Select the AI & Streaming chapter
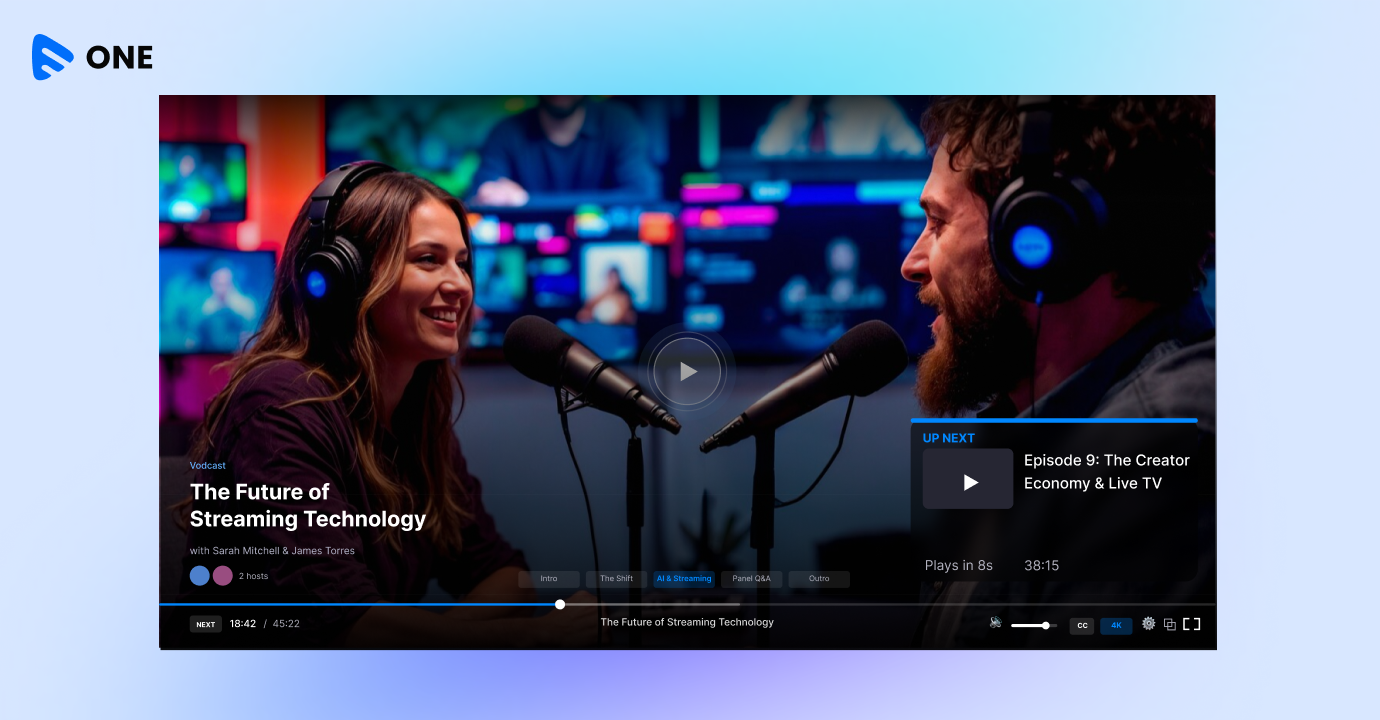 pos(684,579)
